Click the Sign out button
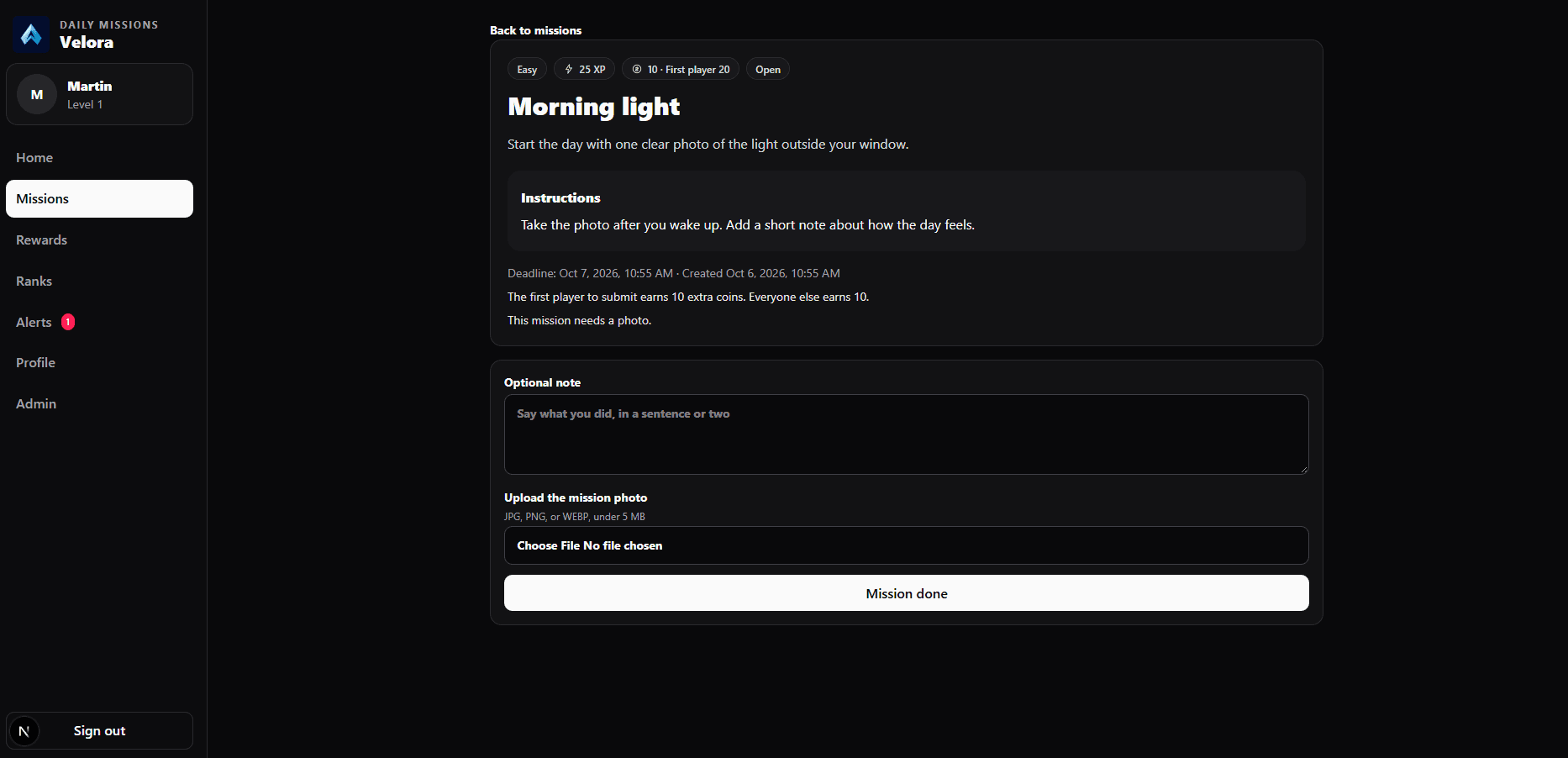1568x758 pixels. pos(99,731)
